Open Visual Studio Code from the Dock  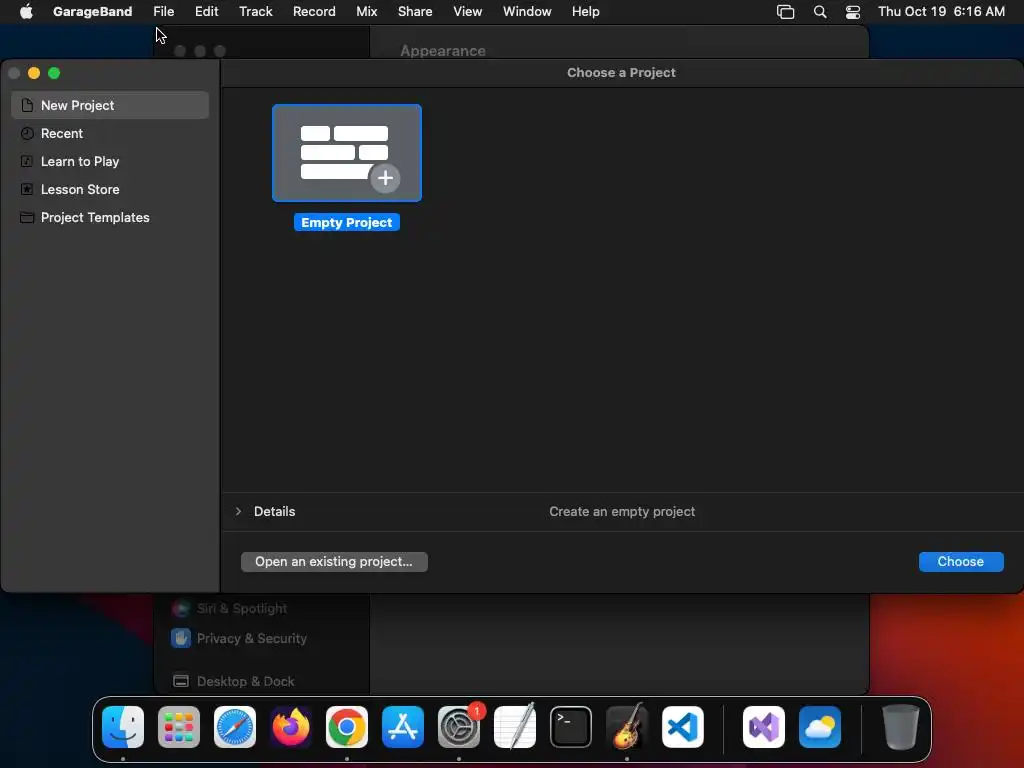coord(683,727)
